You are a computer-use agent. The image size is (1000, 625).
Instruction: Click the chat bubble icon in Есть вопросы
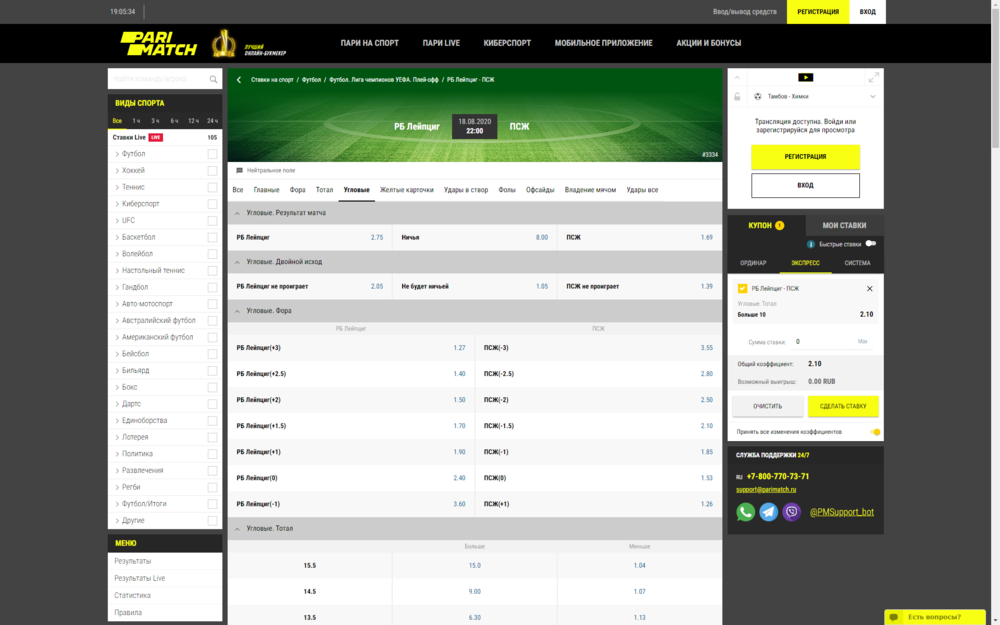[894, 617]
